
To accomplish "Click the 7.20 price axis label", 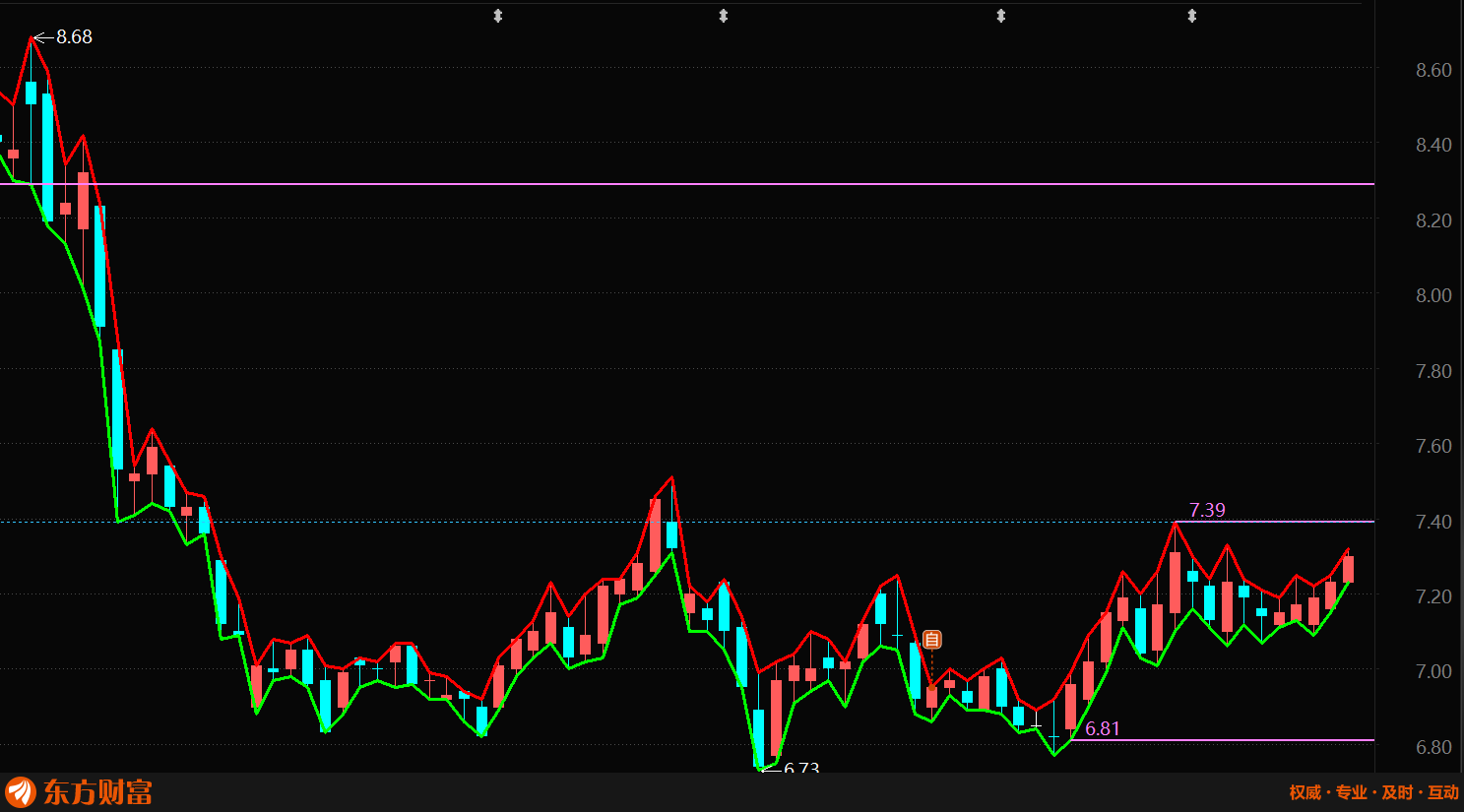I will (x=1433, y=596).
